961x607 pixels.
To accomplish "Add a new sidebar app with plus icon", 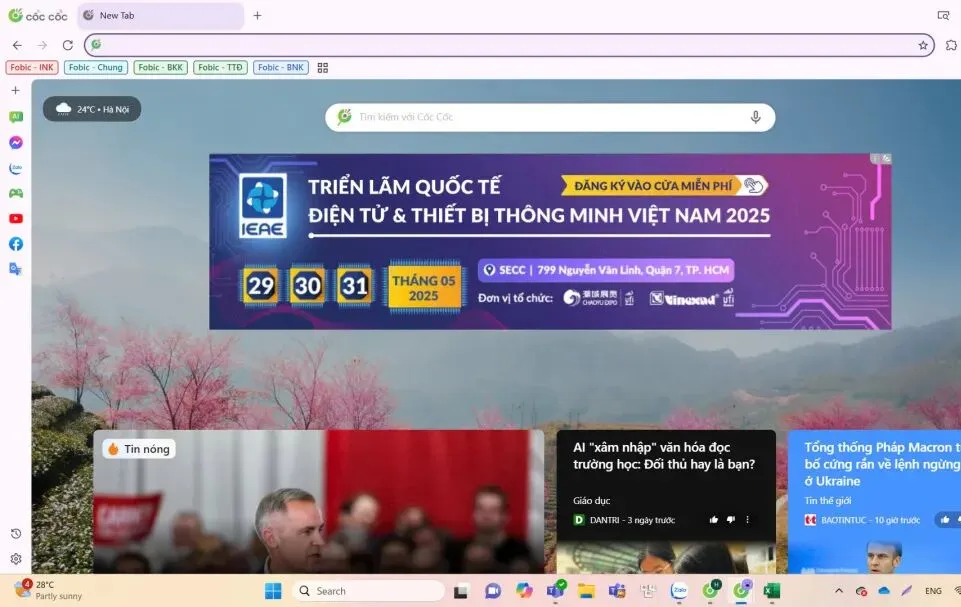I will (x=16, y=90).
